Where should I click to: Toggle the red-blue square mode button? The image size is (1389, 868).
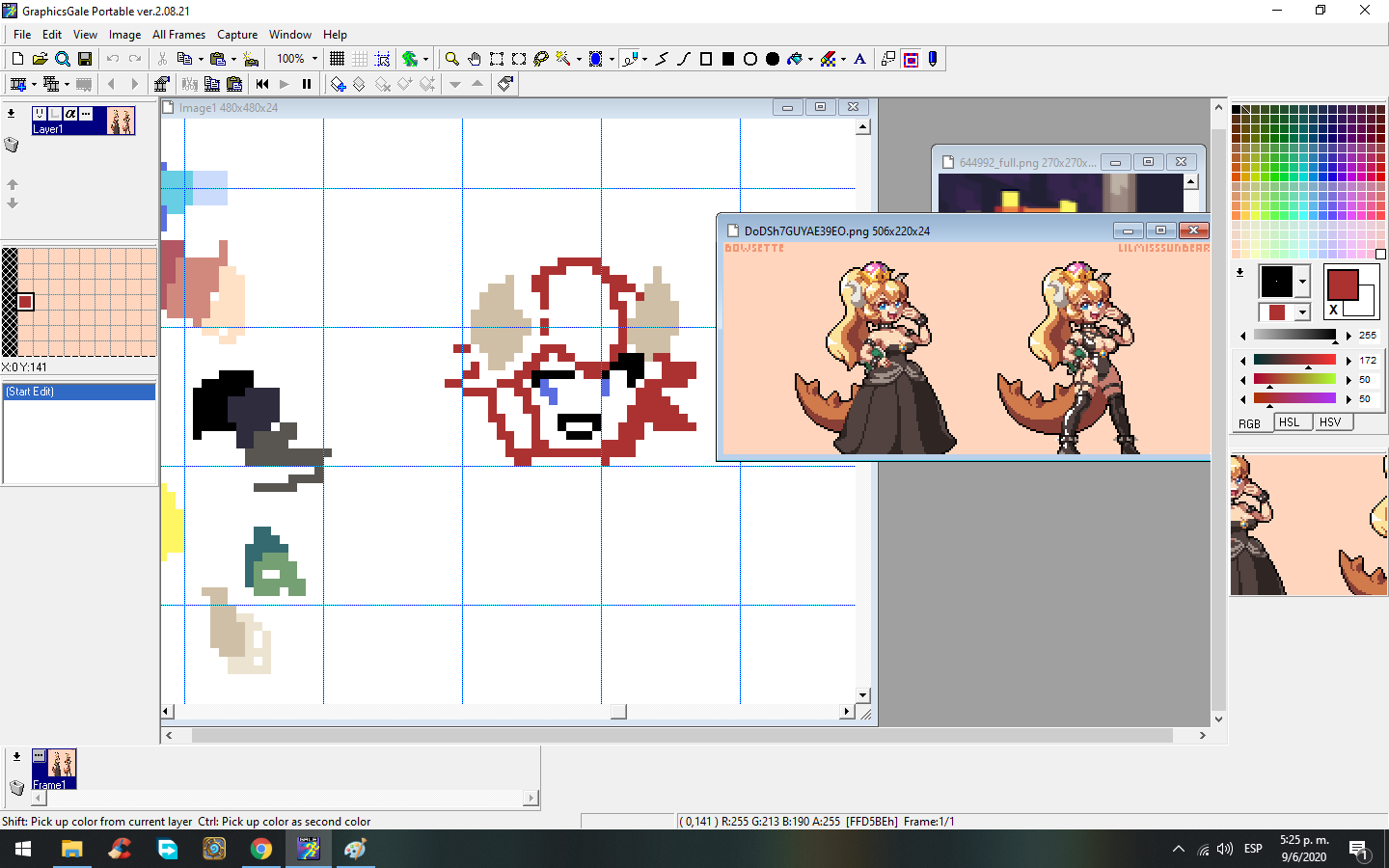911,59
